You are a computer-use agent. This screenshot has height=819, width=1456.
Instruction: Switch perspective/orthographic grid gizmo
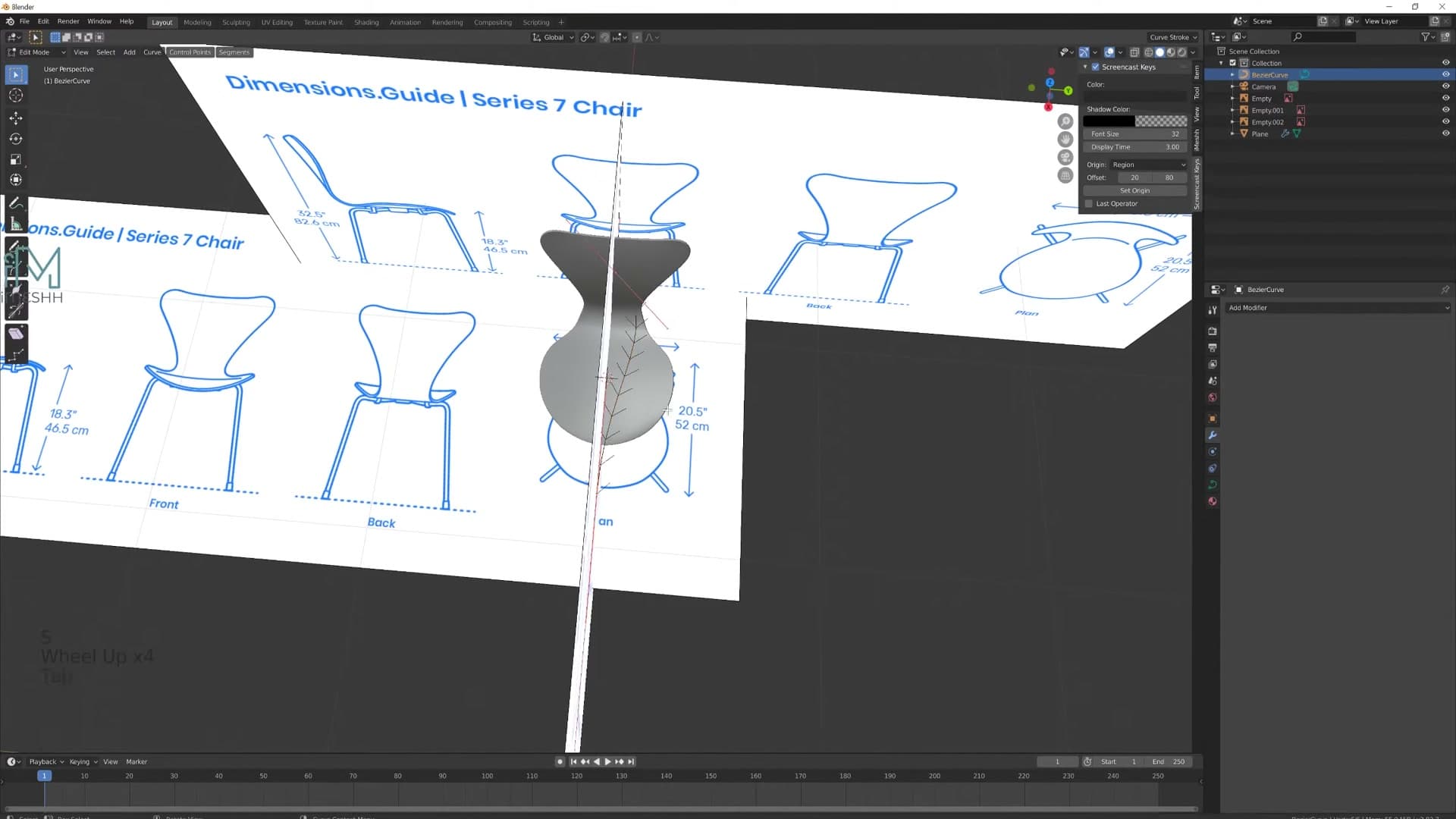(x=1065, y=176)
